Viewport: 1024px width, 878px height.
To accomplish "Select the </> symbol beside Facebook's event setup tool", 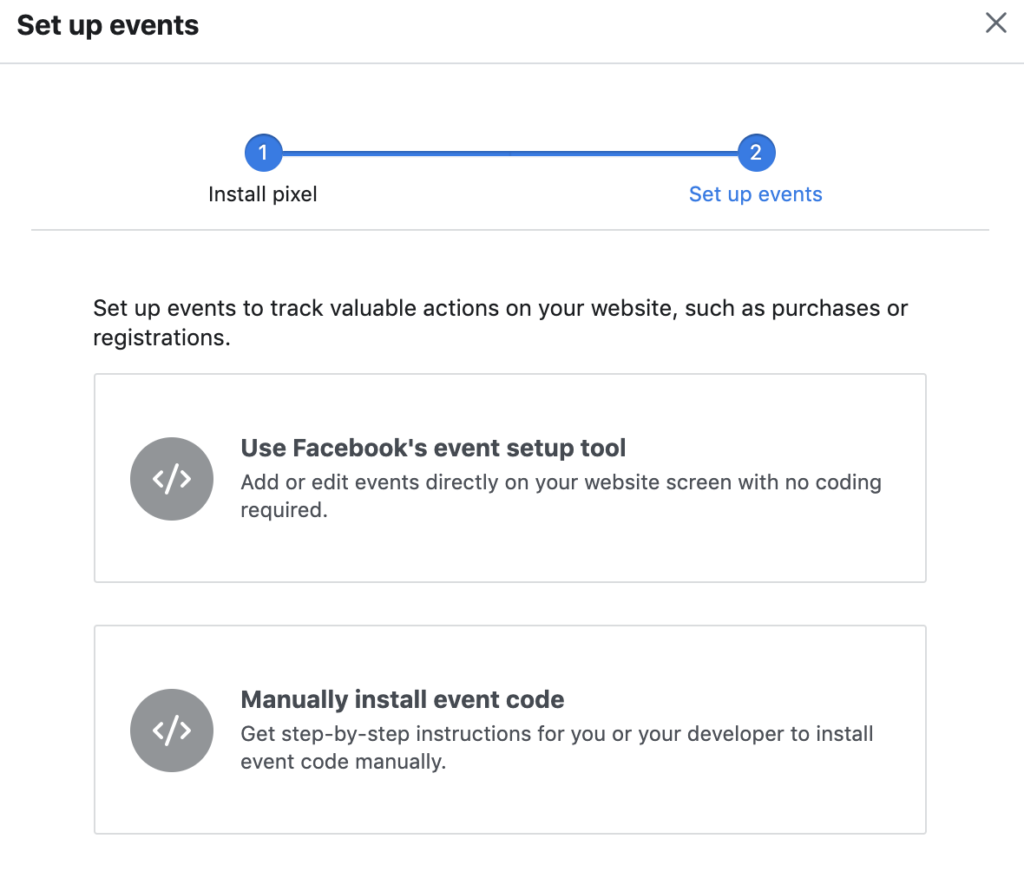I will click(171, 478).
